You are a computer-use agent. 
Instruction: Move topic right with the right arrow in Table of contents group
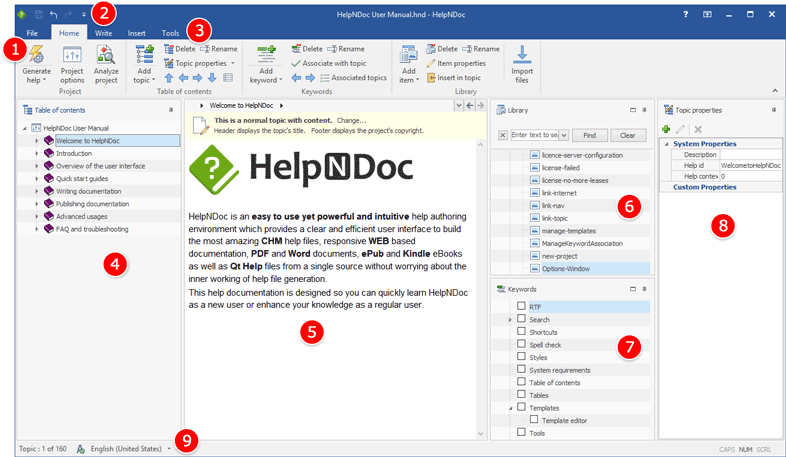[198, 78]
